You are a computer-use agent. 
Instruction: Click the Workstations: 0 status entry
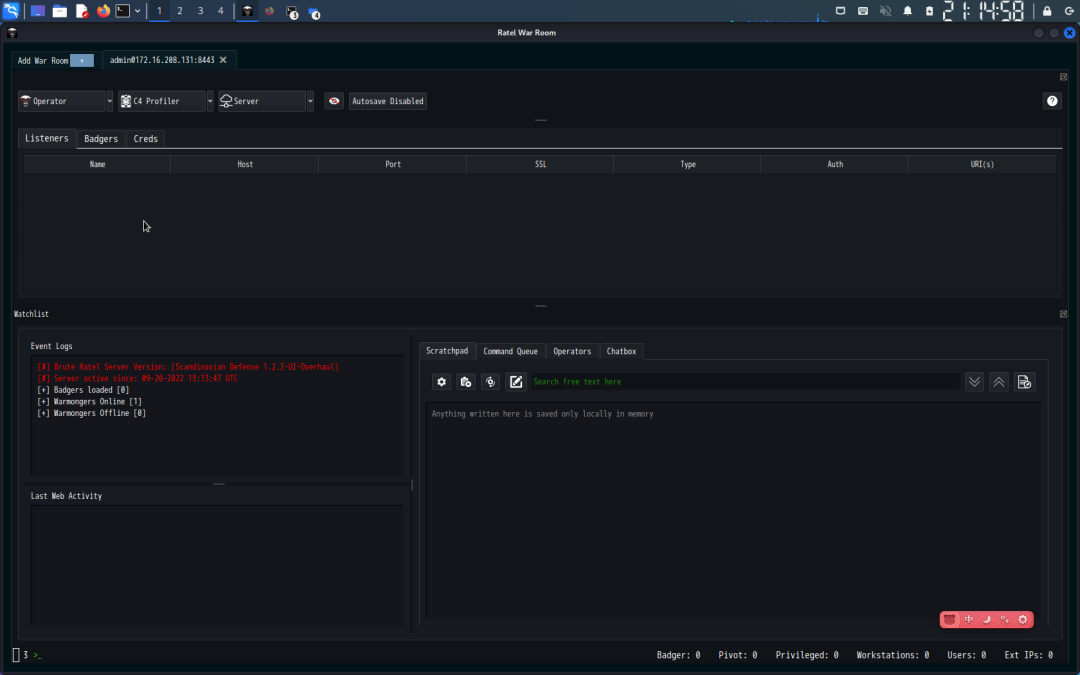coord(893,655)
